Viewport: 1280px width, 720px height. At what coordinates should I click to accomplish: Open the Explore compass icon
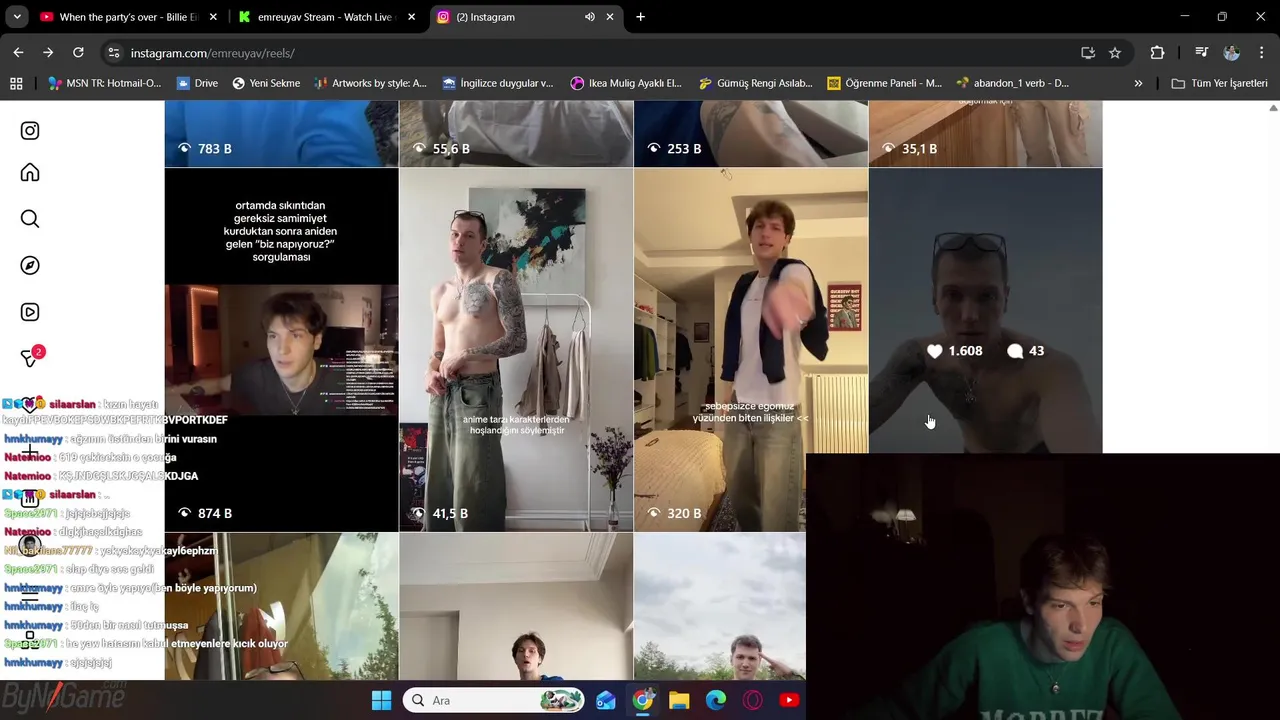[30, 265]
